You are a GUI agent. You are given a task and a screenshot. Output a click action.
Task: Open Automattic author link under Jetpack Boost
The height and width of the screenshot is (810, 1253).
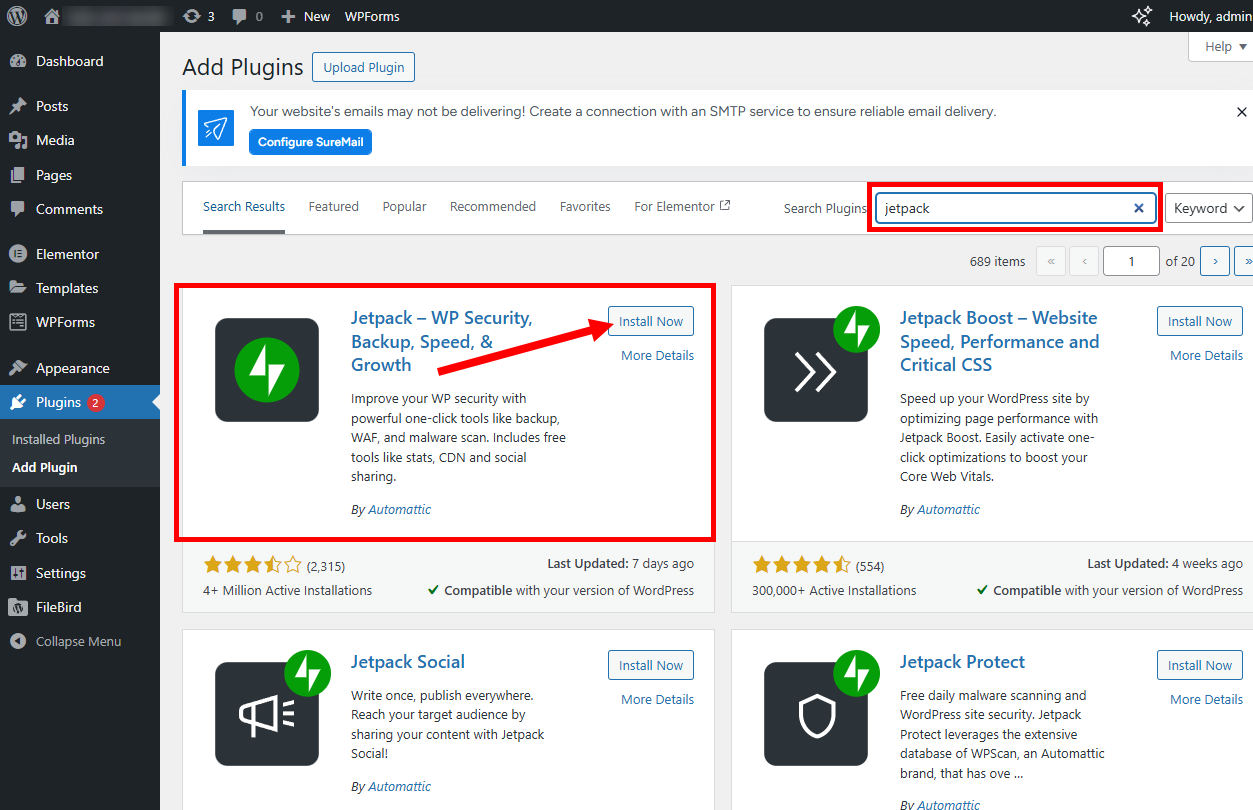(948, 509)
